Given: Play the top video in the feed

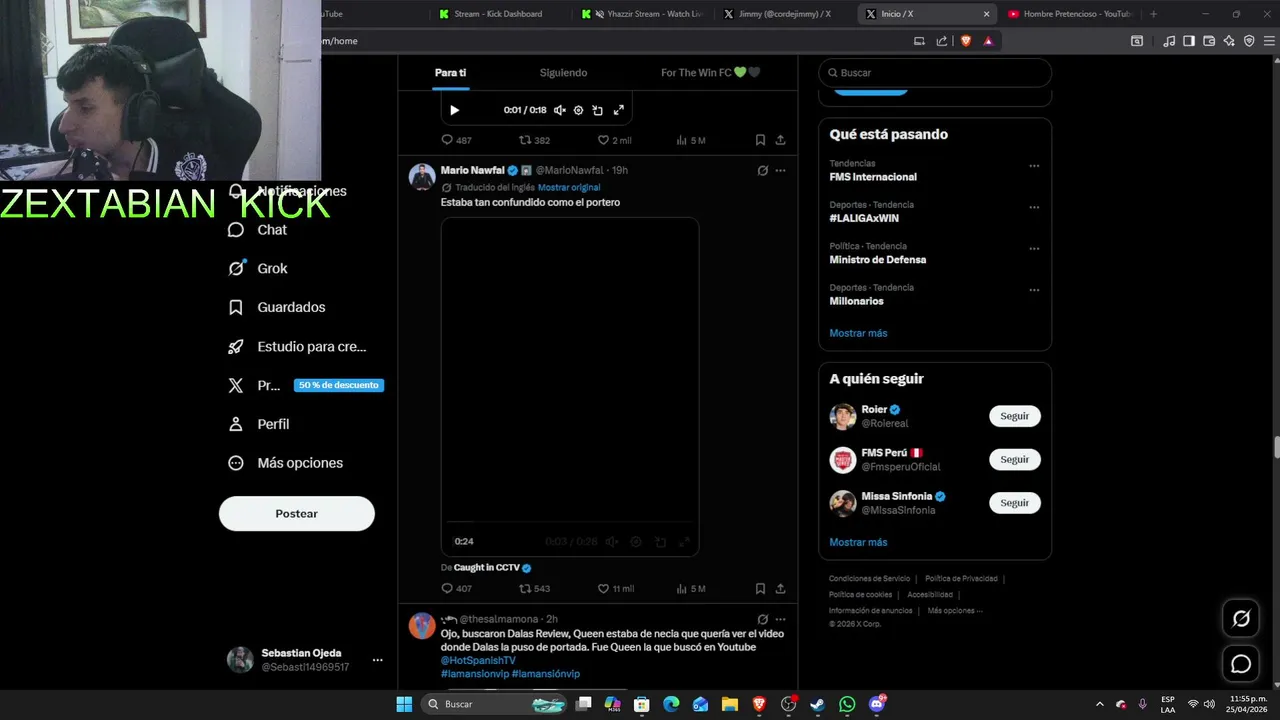Looking at the screenshot, I should click(454, 110).
